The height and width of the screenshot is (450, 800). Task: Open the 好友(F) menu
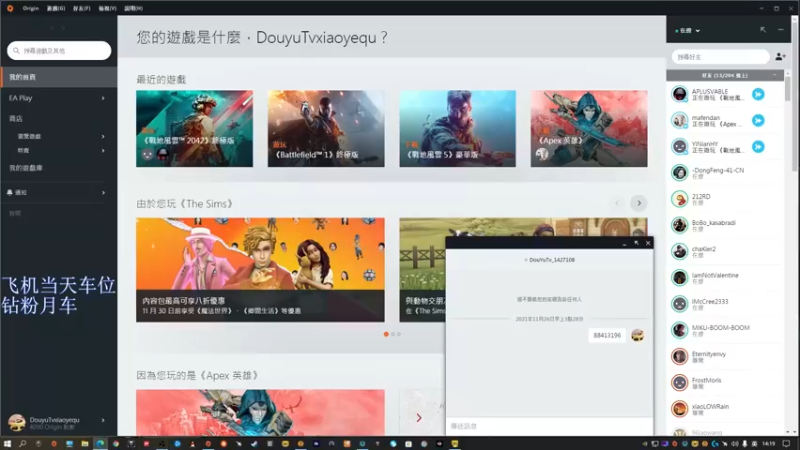click(82, 8)
